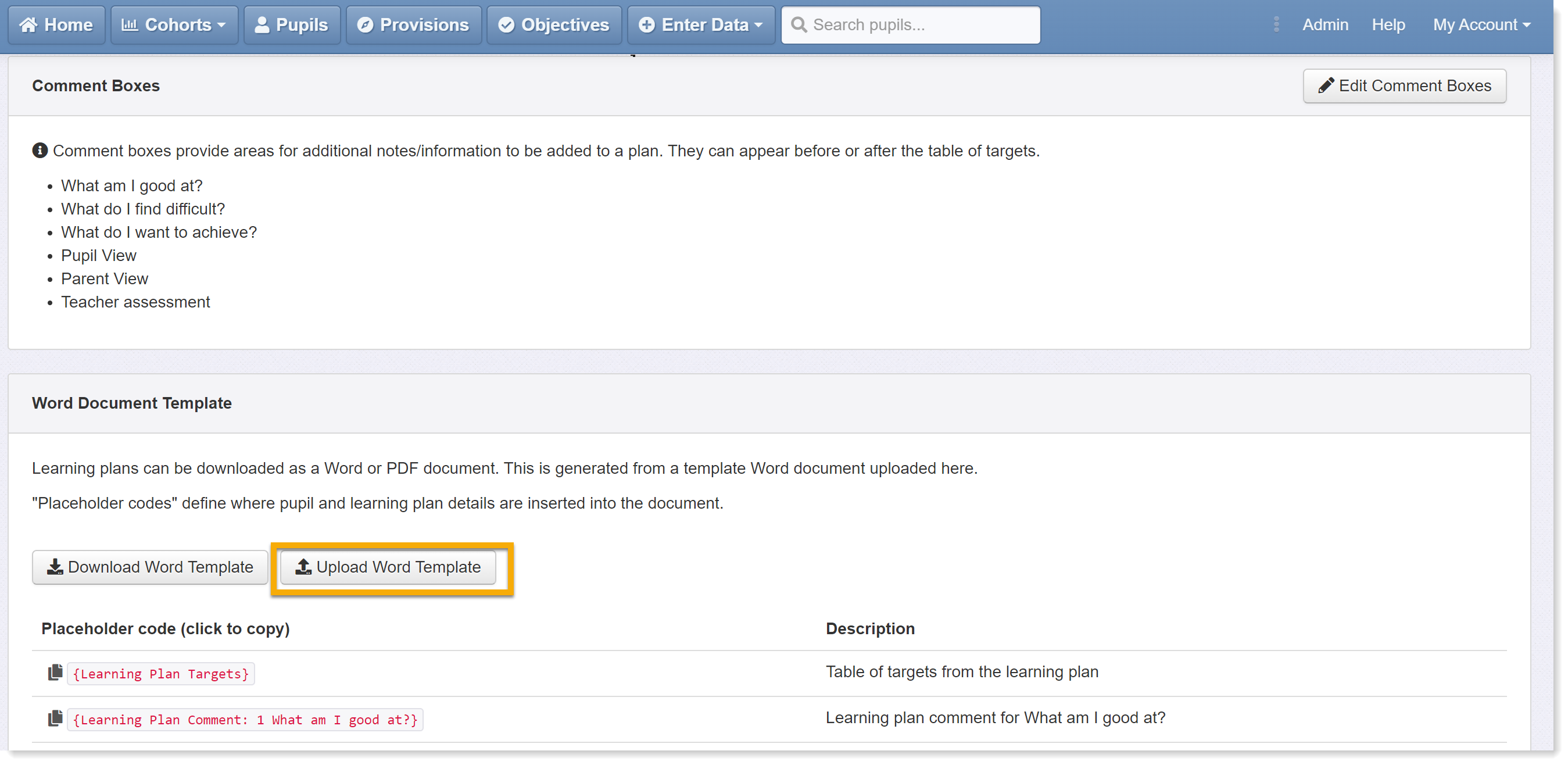
Task: Click the {Learning Plan Targets} placeholder code
Action: point(161,674)
